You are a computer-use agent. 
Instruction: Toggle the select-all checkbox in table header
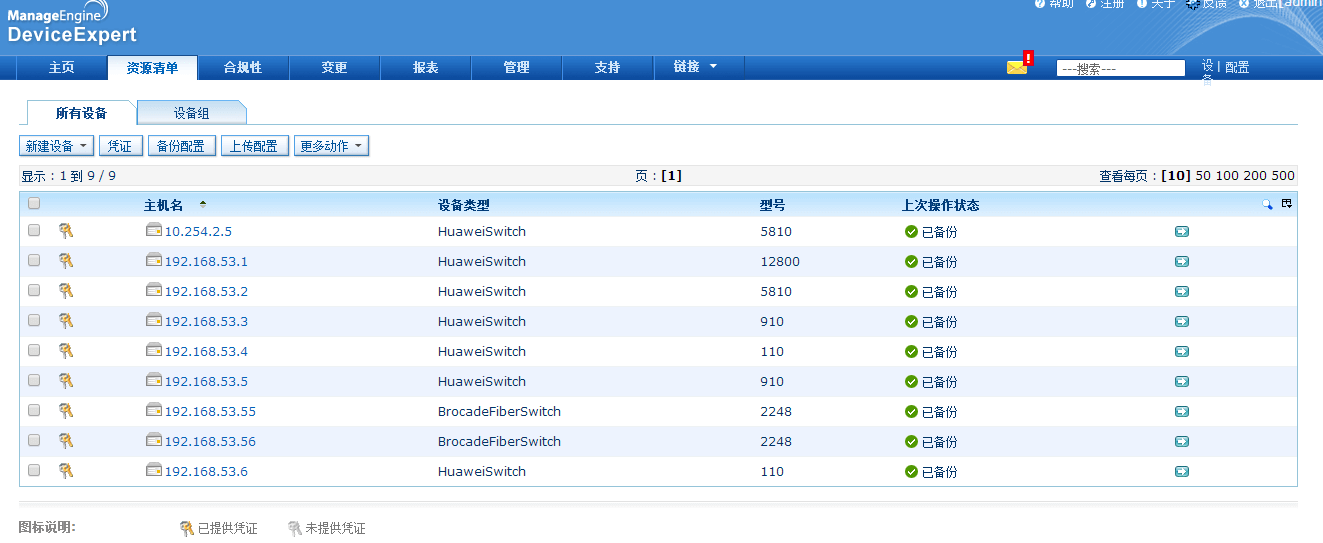(34, 204)
